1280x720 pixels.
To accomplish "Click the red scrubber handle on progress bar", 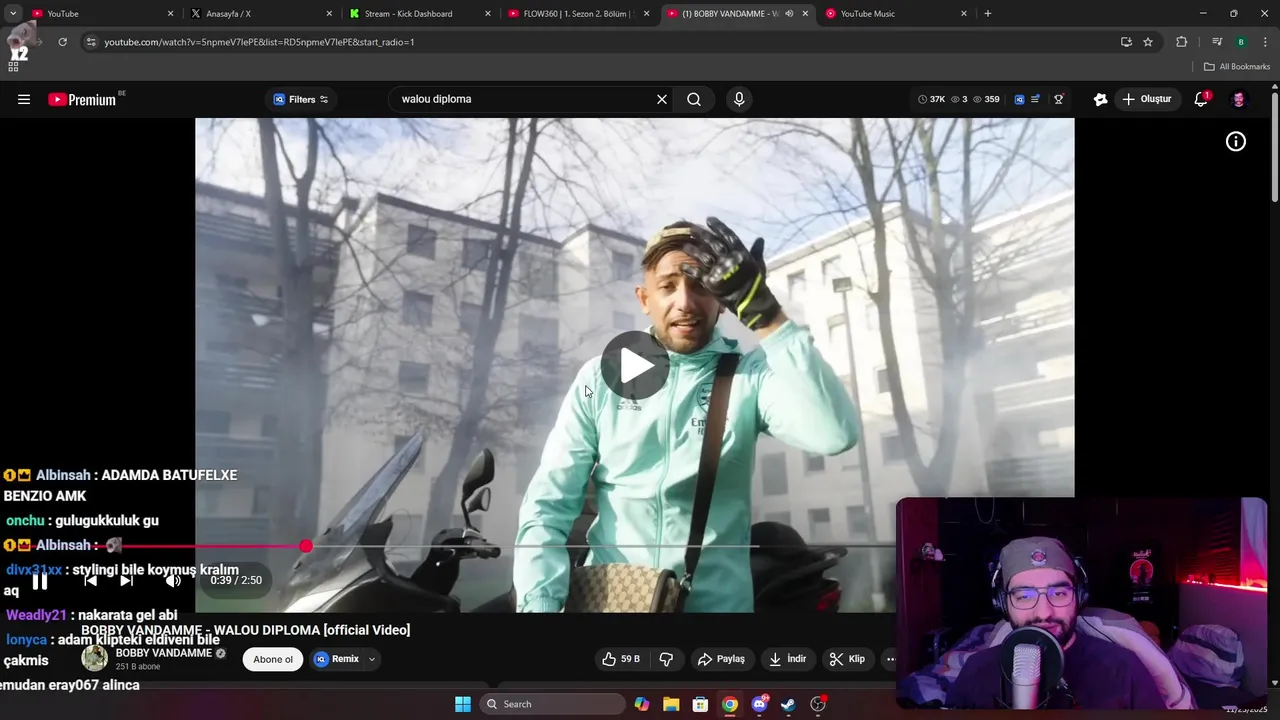I will coord(306,546).
